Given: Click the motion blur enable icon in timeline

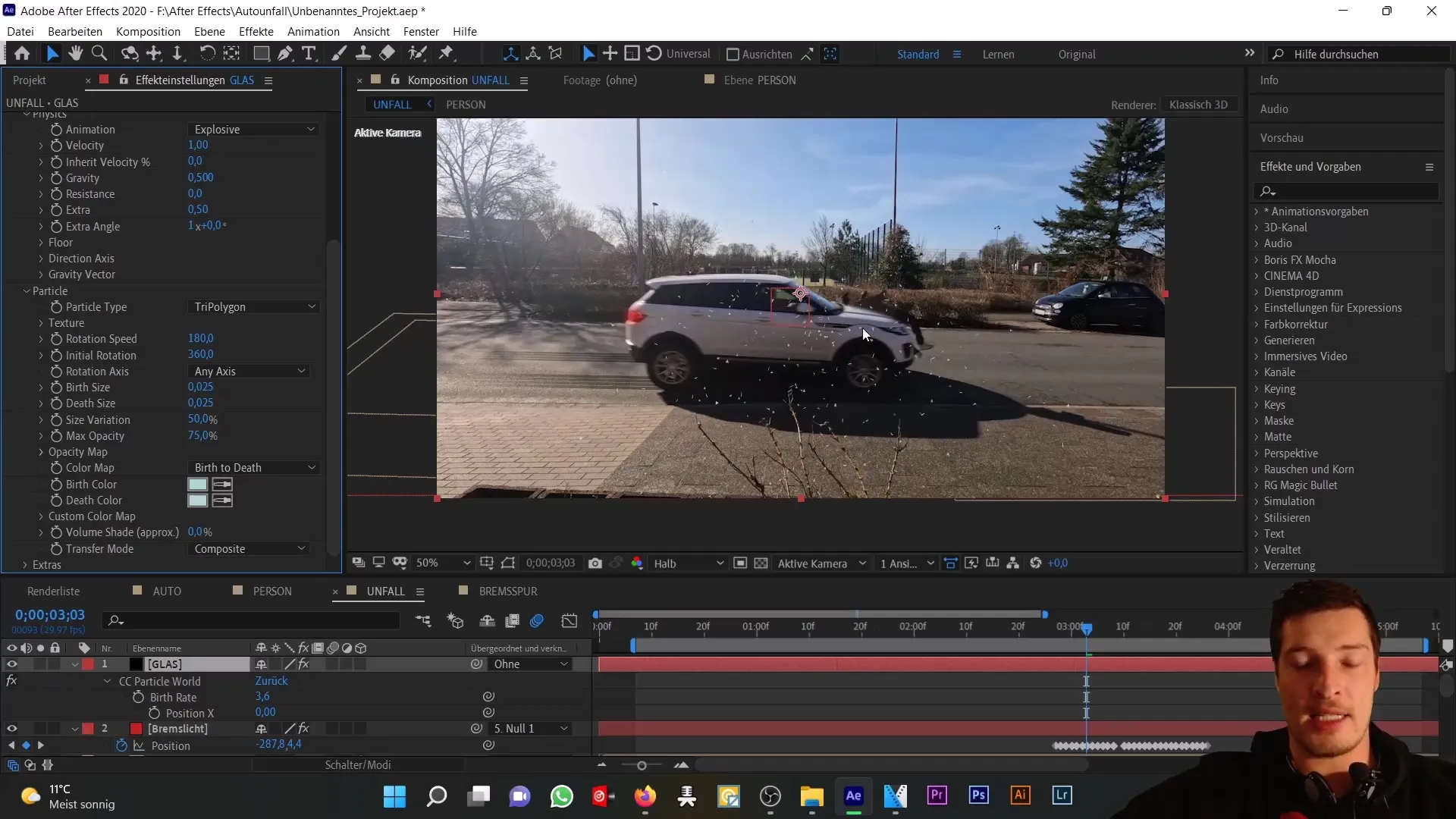Looking at the screenshot, I should [537, 620].
